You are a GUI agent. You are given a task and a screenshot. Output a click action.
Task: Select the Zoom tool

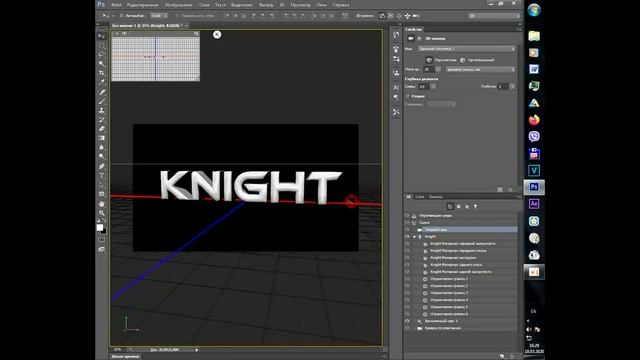(x=102, y=213)
